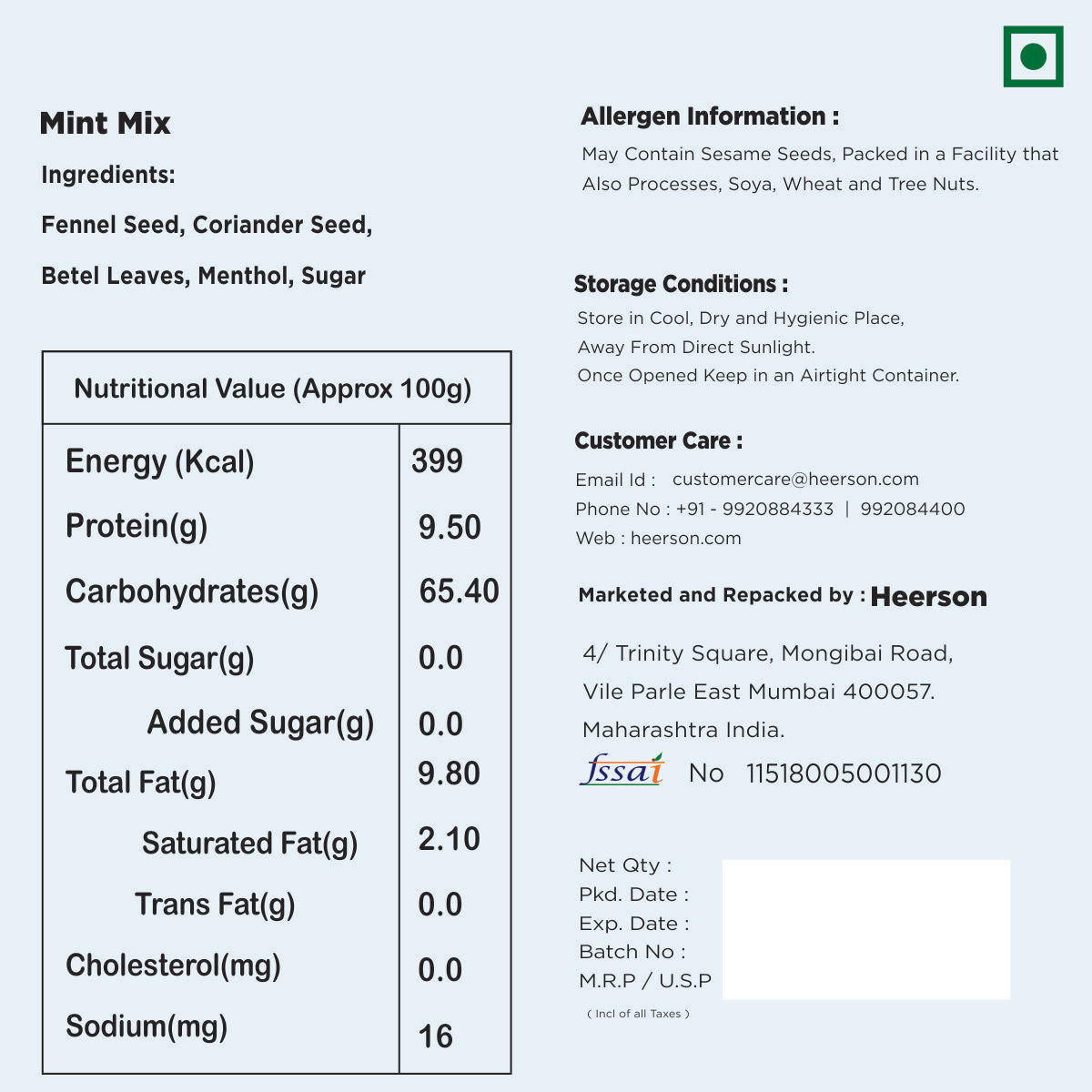Click the Allergen Information heading
The image size is (1092, 1092).
(710, 116)
